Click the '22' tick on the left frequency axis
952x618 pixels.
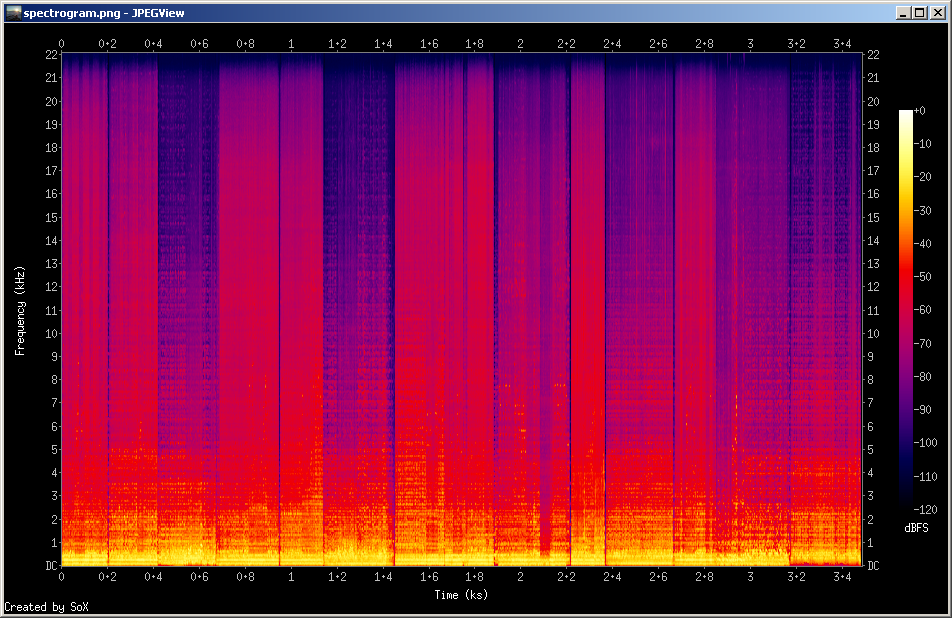(x=51, y=55)
